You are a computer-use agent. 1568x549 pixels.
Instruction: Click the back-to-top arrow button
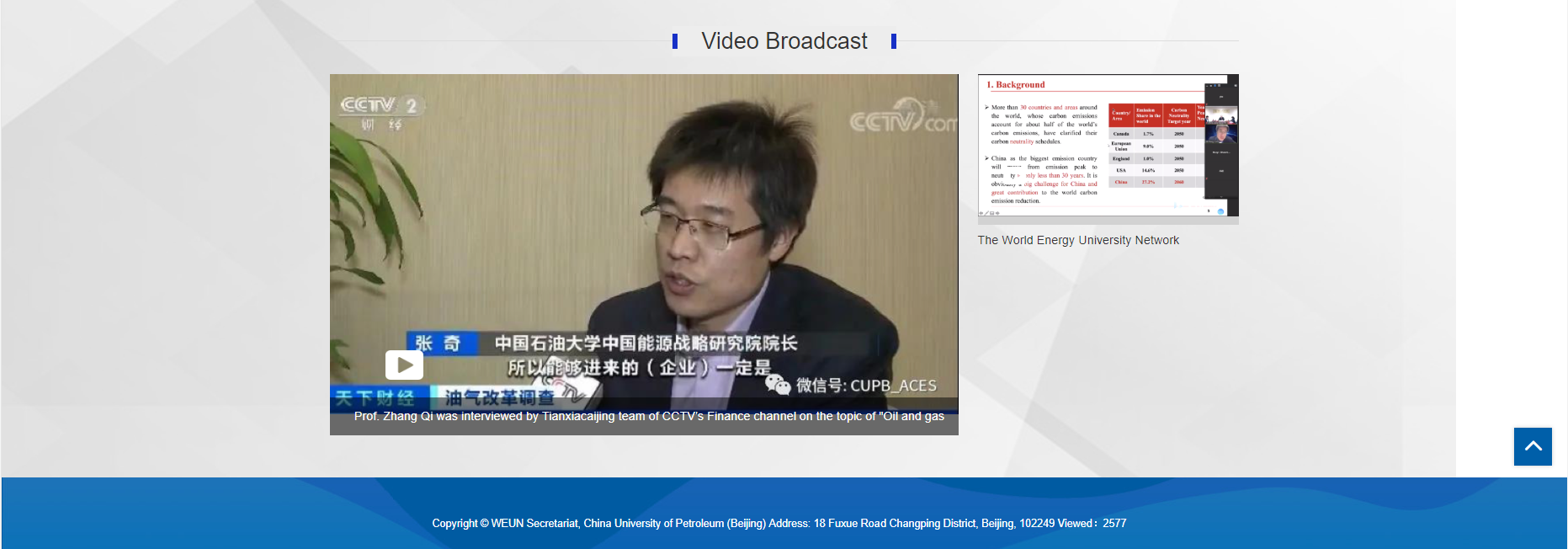(1532, 446)
